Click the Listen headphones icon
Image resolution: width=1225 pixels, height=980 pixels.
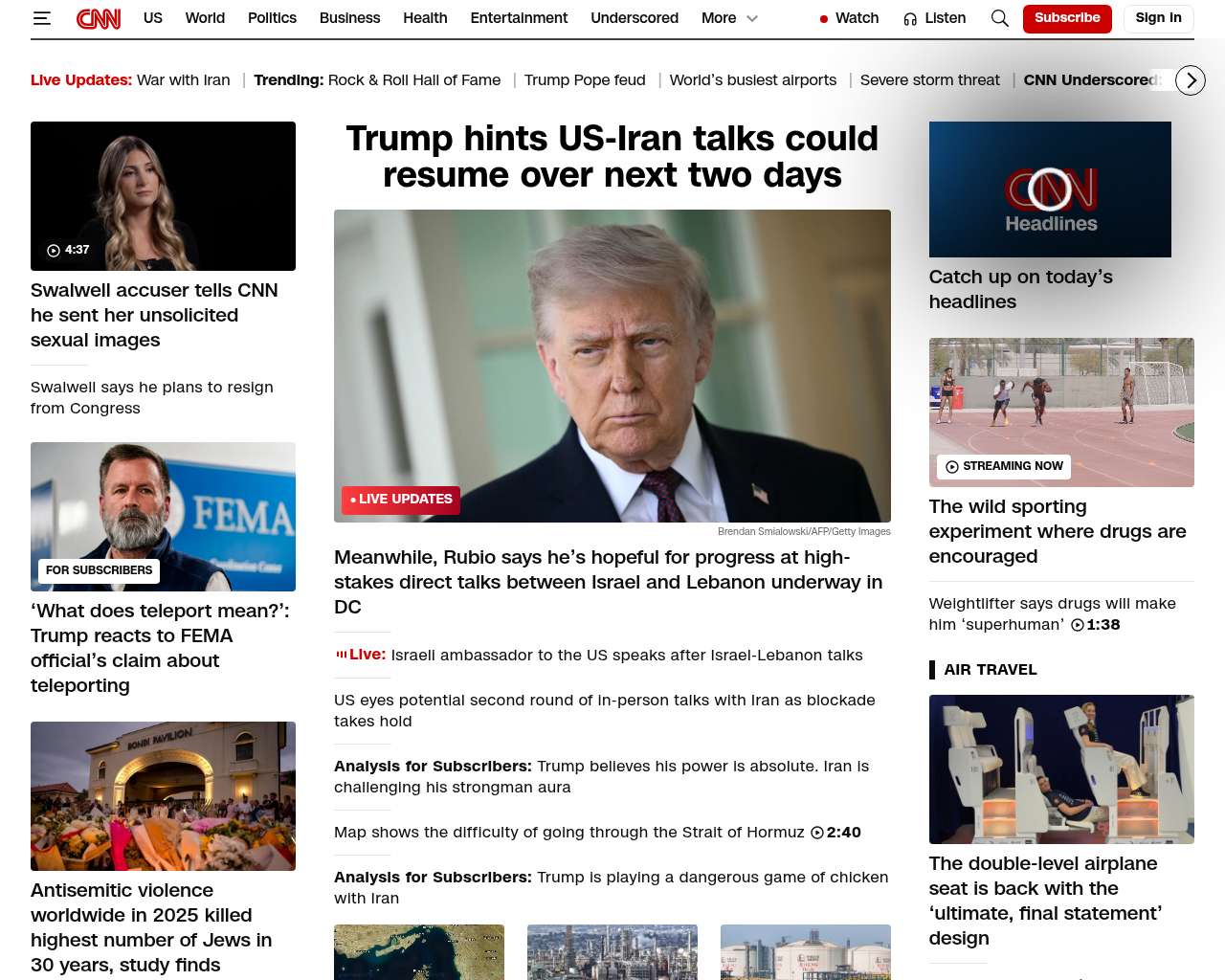tap(910, 19)
